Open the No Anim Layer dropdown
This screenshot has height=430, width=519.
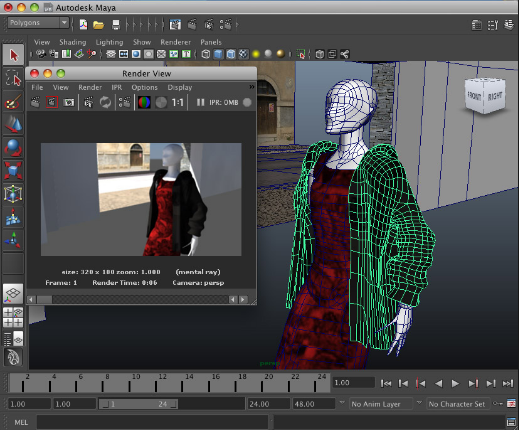coord(381,404)
